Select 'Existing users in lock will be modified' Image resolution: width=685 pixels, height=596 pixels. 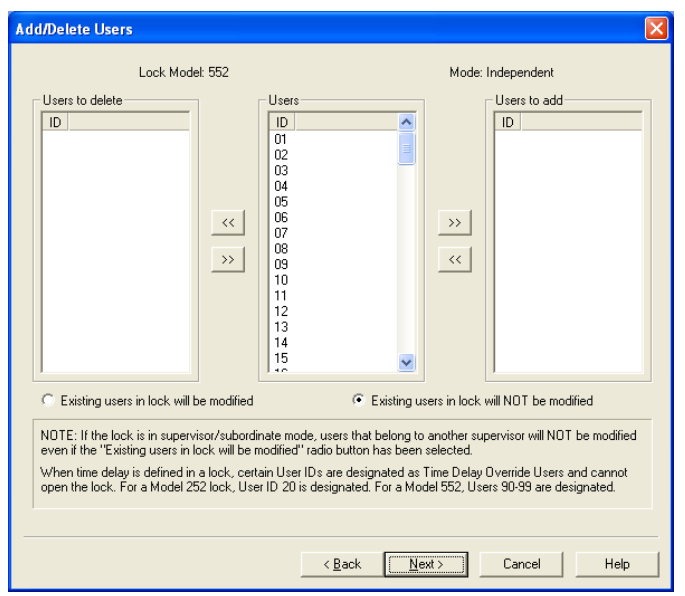tap(47, 401)
